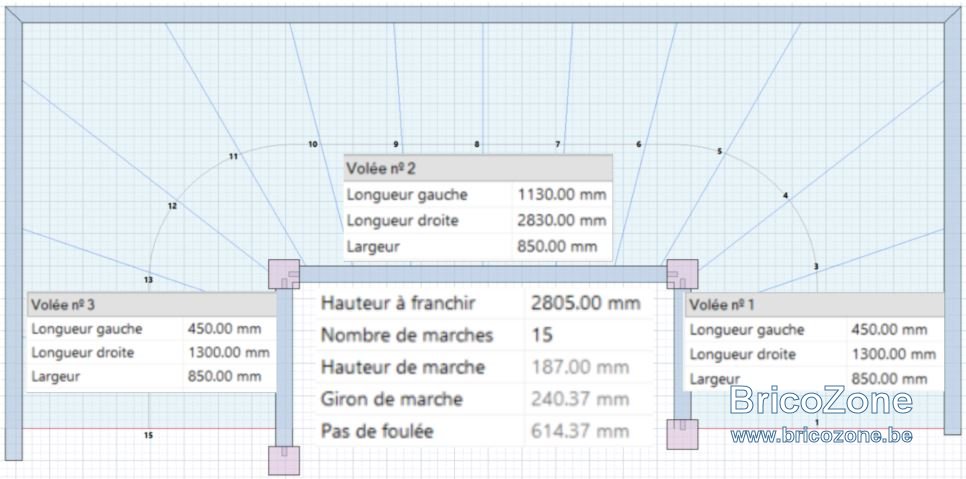Edit Volée nº 1 Longueur droite 1300.00 mm
The image size is (966, 479).
pos(893,354)
